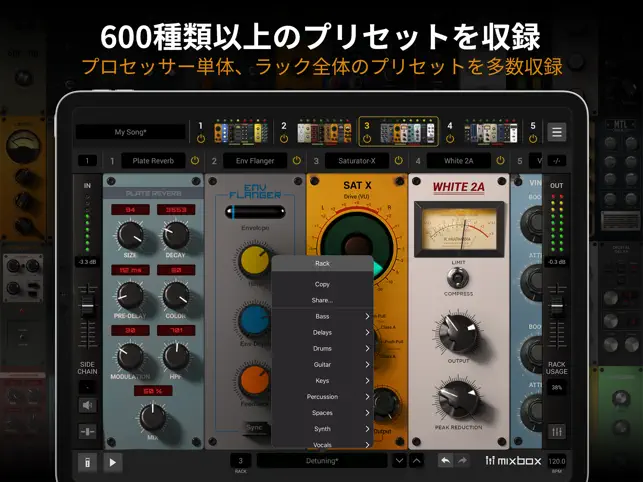Open the White 2A slot name selector

click(x=458, y=161)
